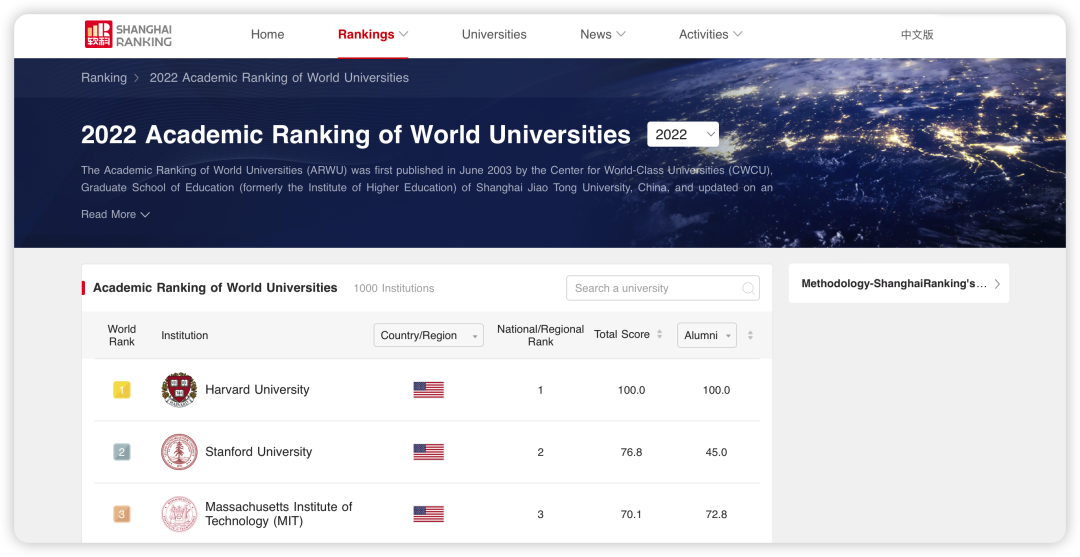This screenshot has width=1080, height=557.
Task: Switch language to 中文版
Action: pyautogui.click(x=917, y=35)
